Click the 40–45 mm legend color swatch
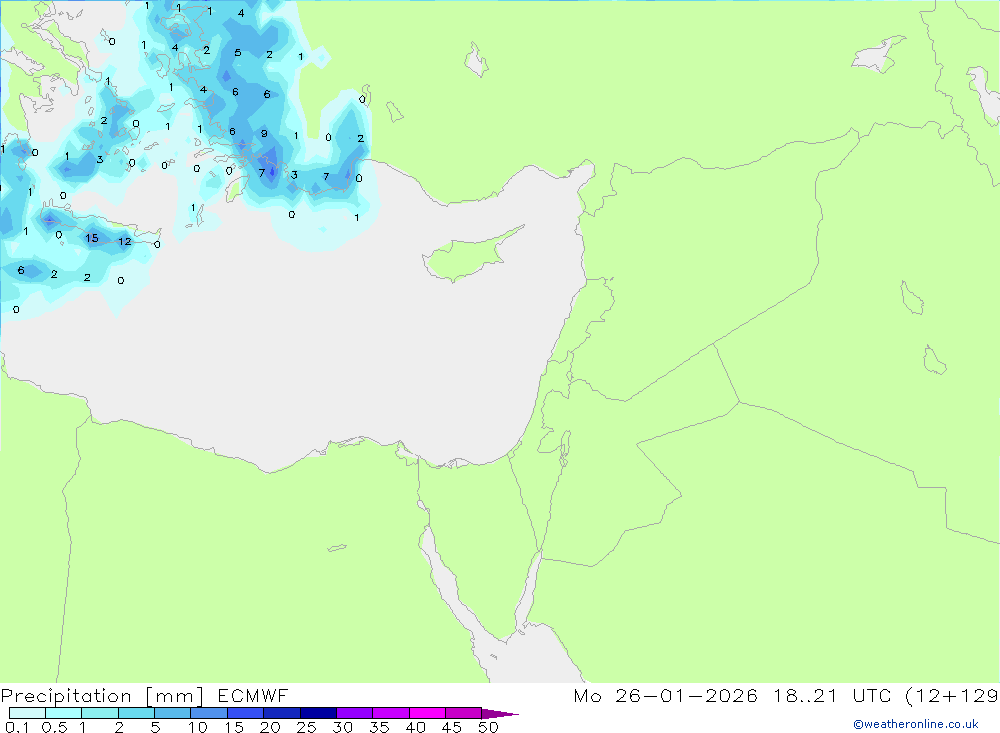The height and width of the screenshot is (733, 1000). click(x=427, y=713)
